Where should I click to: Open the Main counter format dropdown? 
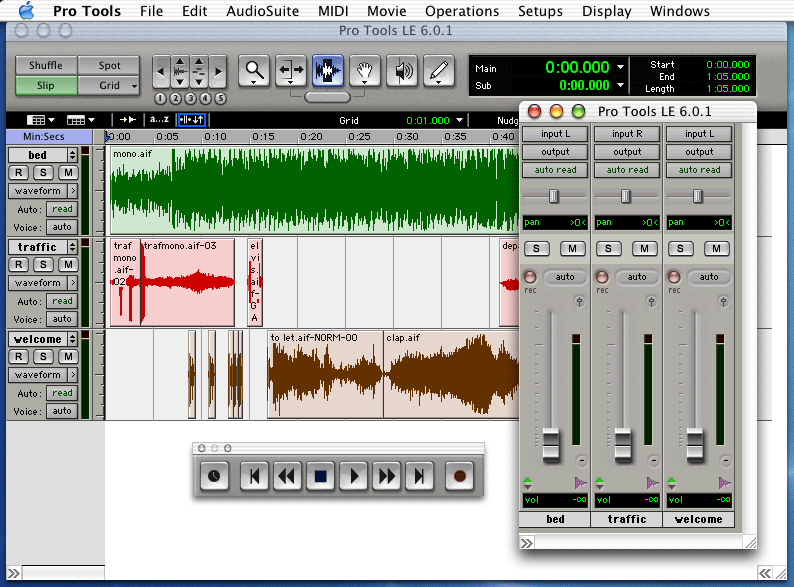pyautogui.click(x=620, y=67)
